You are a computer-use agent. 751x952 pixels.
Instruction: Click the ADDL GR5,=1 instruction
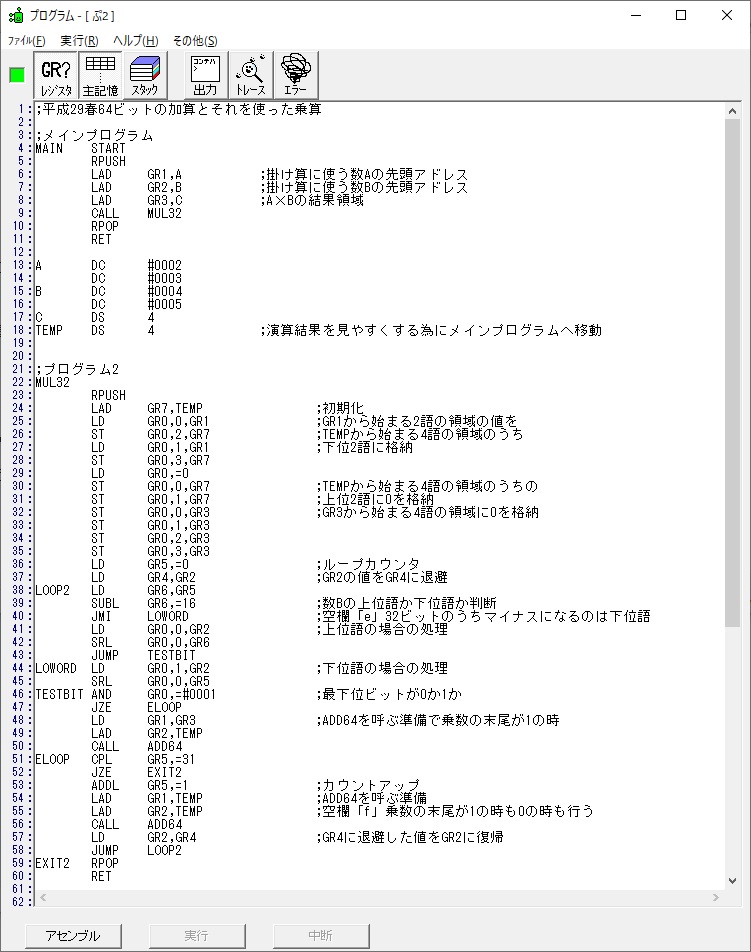click(x=140, y=785)
